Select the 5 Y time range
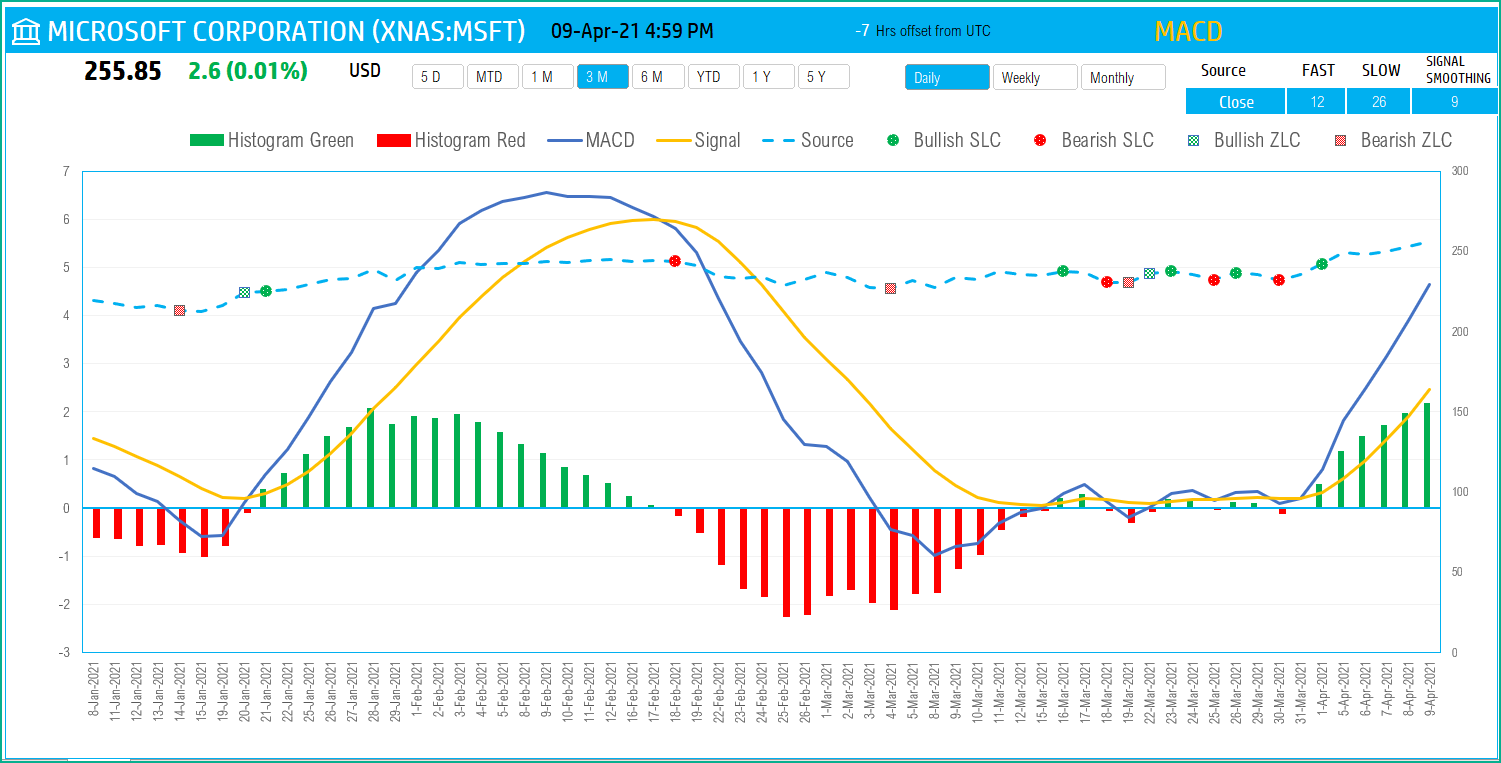The height and width of the screenshot is (763, 1501). [823, 77]
